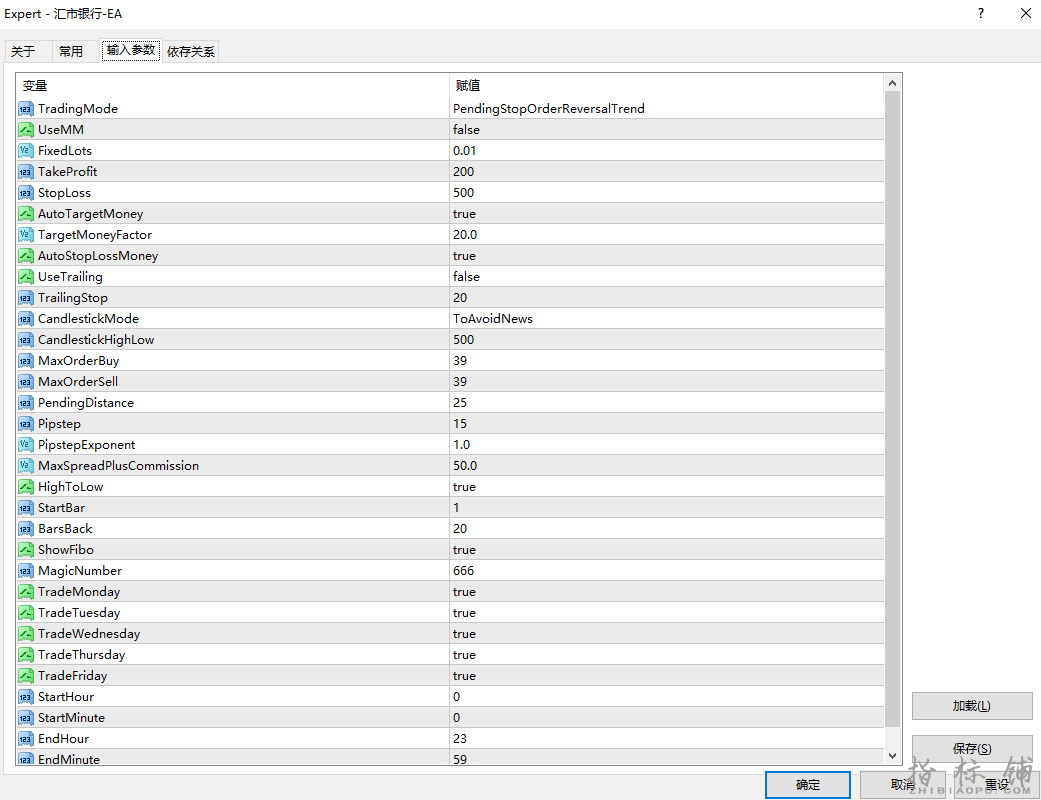Screen dimensions: 1041x800
Task: Click the boolean icon beside ShowFibo
Action: click(x=26, y=550)
